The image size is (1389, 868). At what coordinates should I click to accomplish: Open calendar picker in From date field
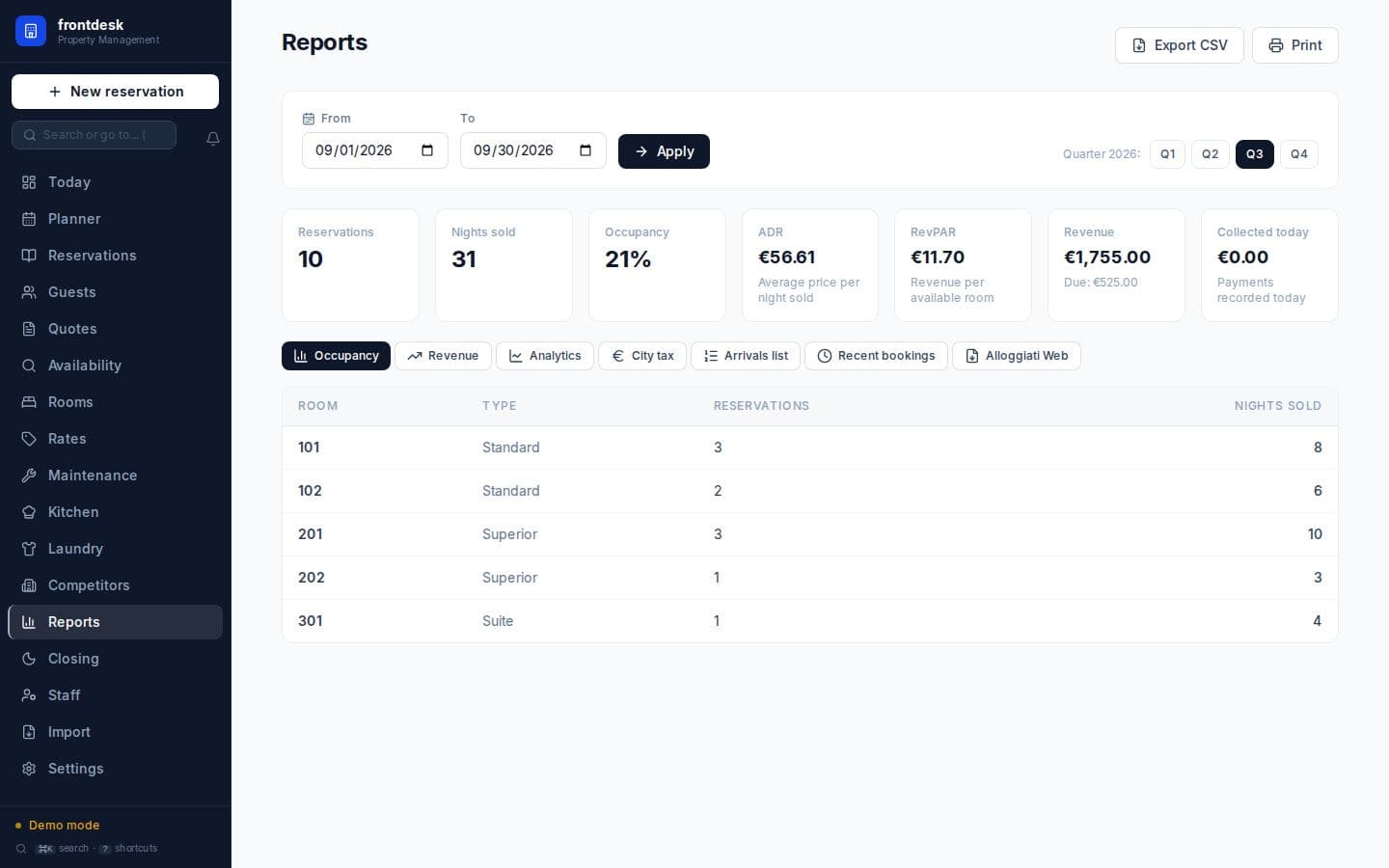(427, 150)
